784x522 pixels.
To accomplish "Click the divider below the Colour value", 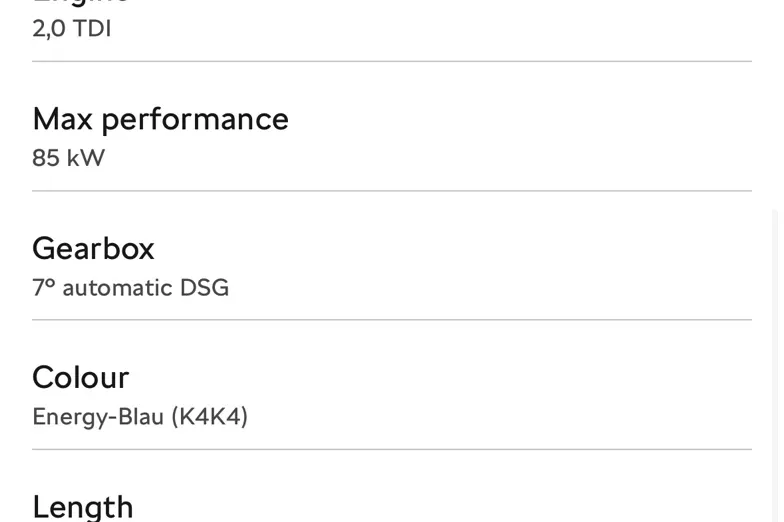I will (391, 449).
